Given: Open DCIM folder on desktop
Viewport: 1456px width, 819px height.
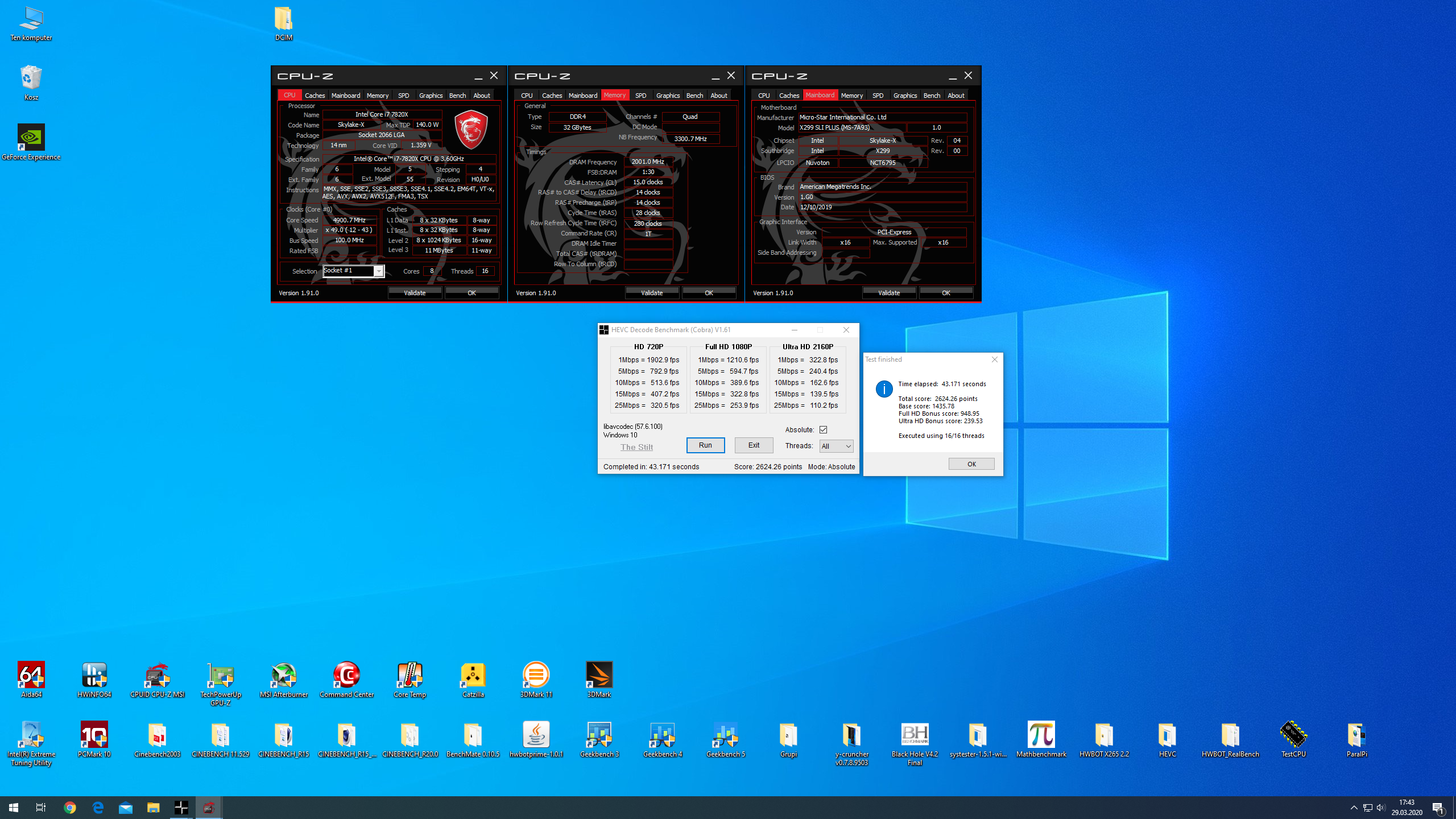Looking at the screenshot, I should pyautogui.click(x=284, y=23).
